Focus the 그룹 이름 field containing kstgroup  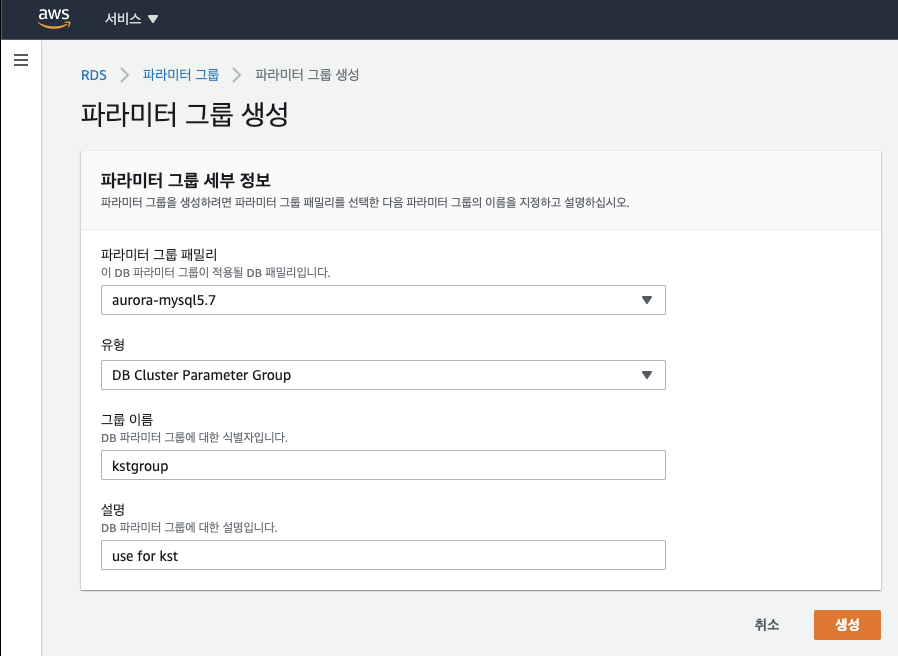[x=383, y=465]
